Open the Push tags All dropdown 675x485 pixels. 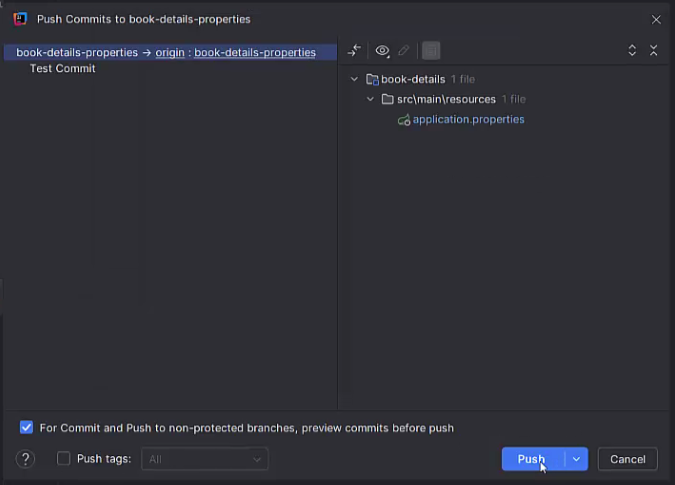point(204,459)
